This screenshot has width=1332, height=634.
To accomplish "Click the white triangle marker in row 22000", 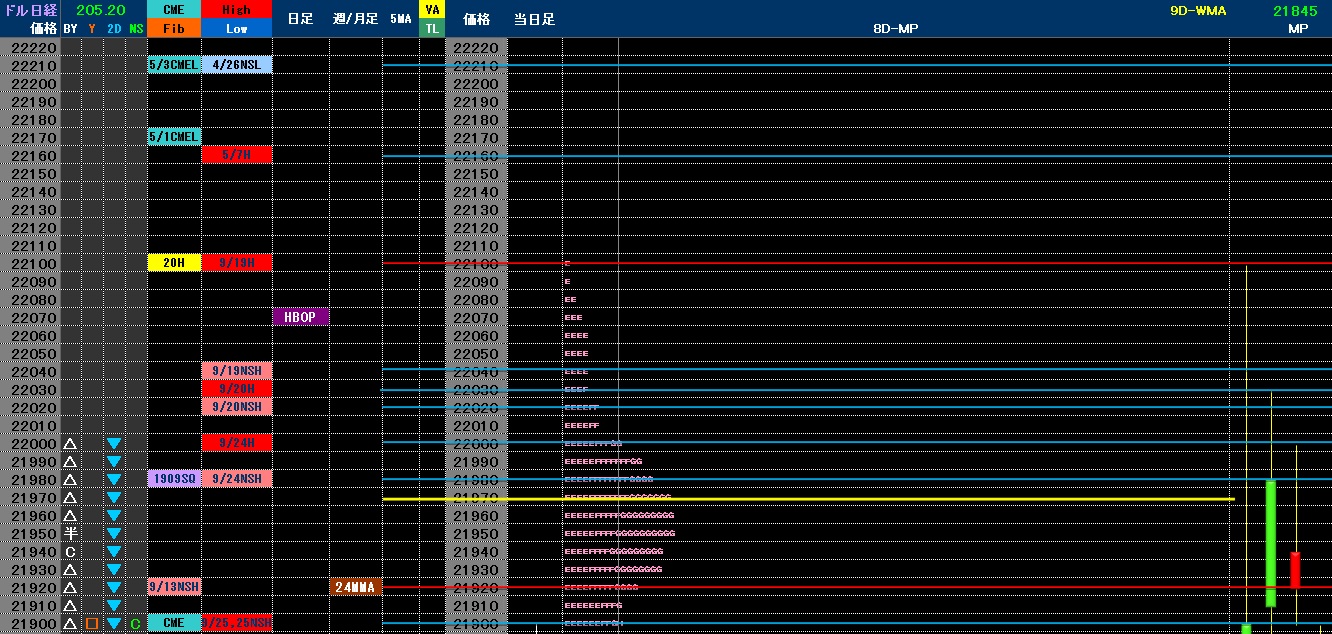I will 70,443.
